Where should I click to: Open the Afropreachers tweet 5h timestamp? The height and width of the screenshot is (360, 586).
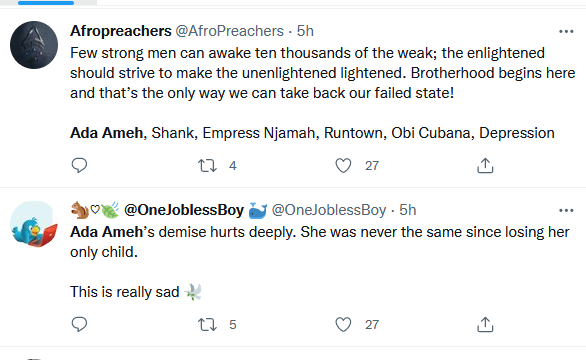pyautogui.click(x=305, y=31)
